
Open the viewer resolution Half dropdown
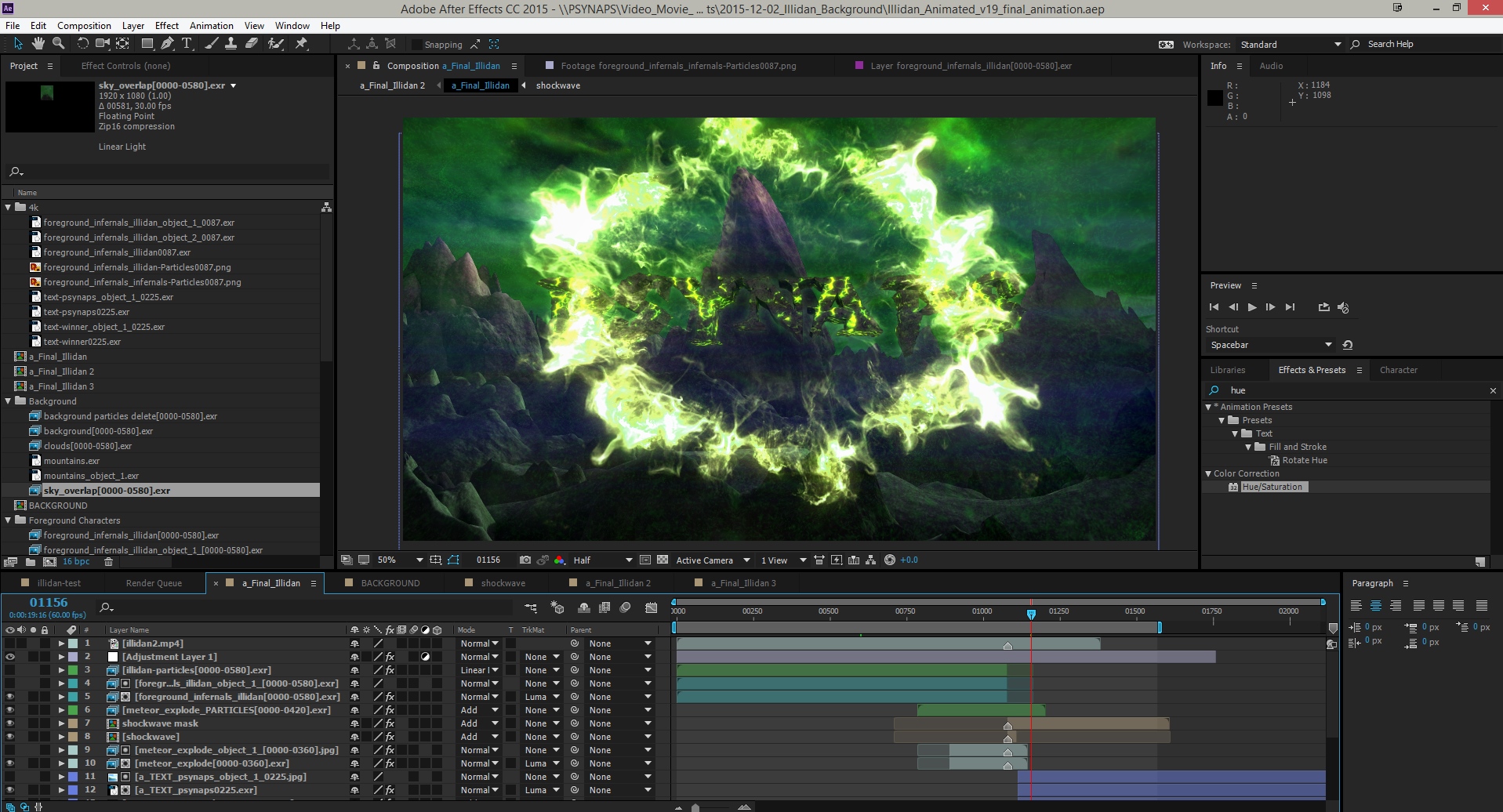(x=602, y=560)
